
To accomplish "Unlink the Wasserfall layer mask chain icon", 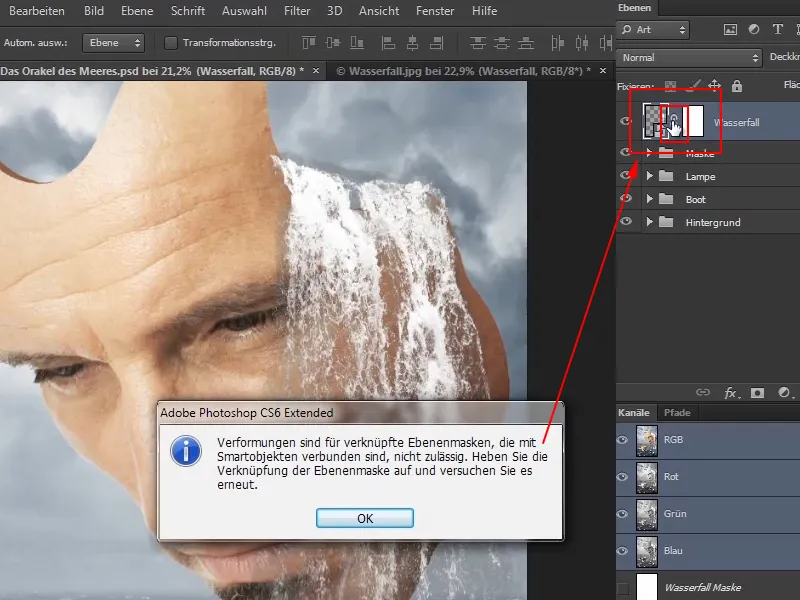I will (674, 120).
